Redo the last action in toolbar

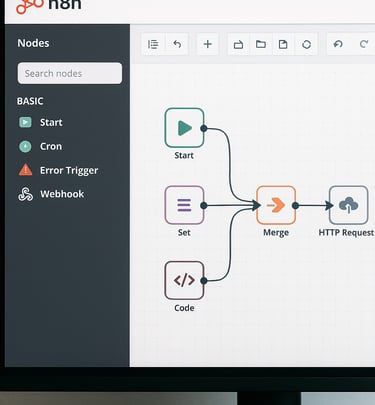(364, 44)
